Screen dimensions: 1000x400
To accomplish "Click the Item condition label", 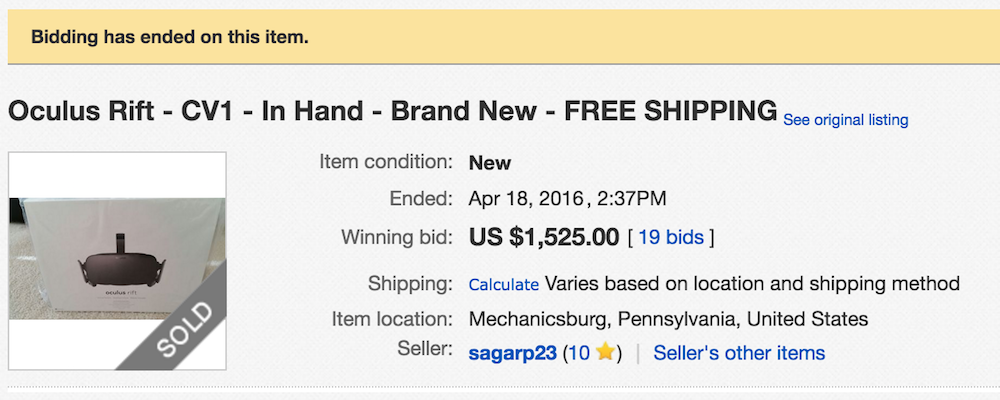I will (x=385, y=162).
